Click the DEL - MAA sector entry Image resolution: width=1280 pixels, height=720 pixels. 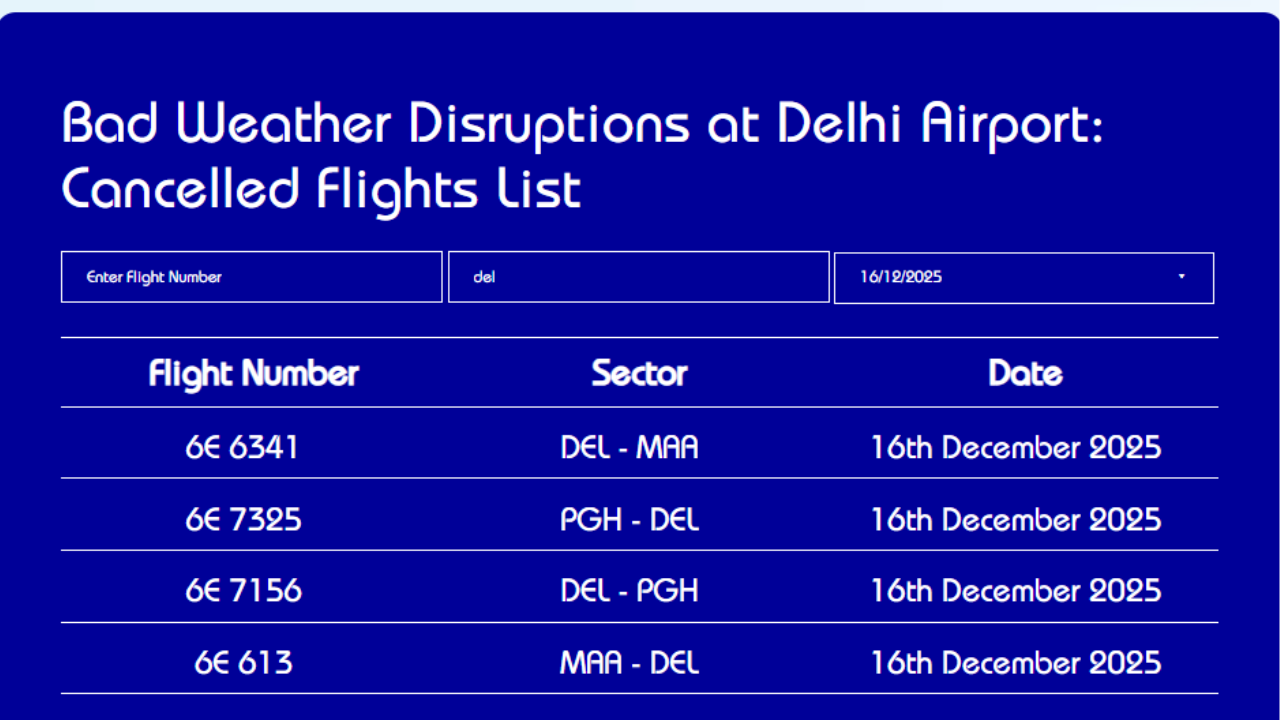[x=628, y=447]
